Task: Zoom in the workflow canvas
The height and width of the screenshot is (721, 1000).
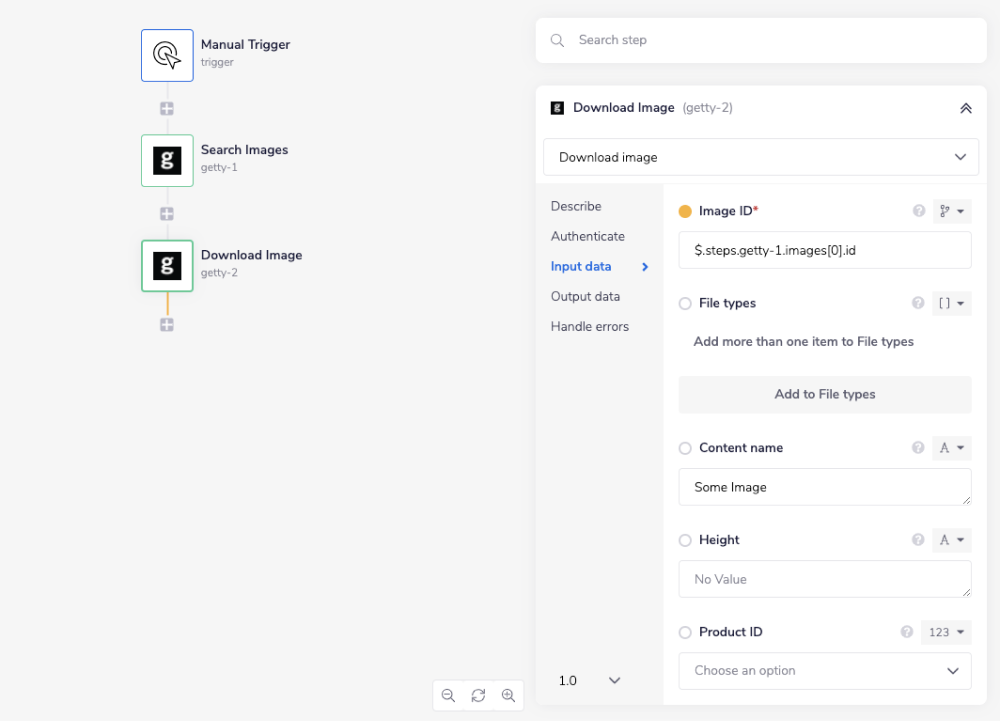Action: tap(508, 695)
